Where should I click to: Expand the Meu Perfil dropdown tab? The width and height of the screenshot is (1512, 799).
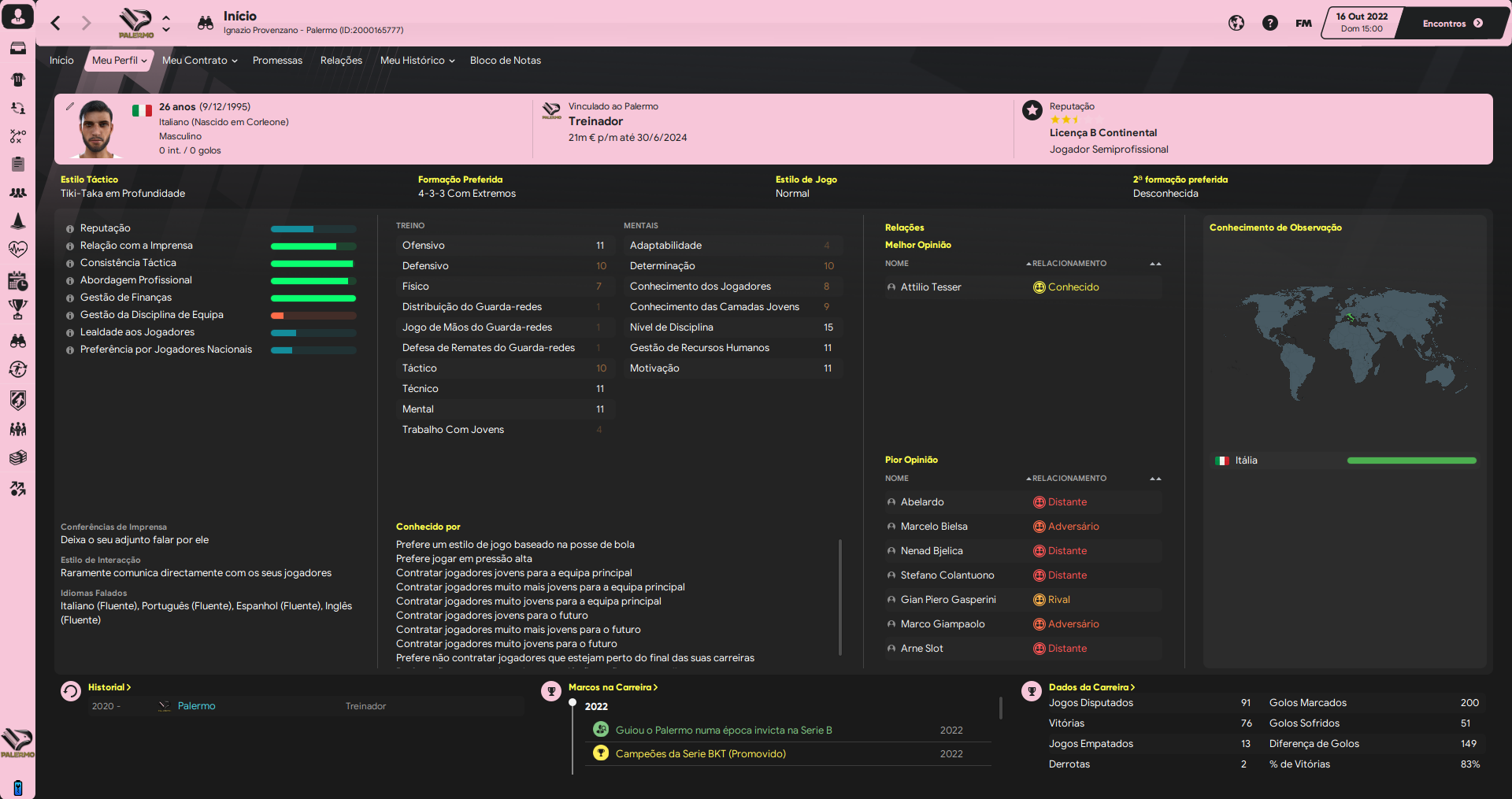click(119, 61)
